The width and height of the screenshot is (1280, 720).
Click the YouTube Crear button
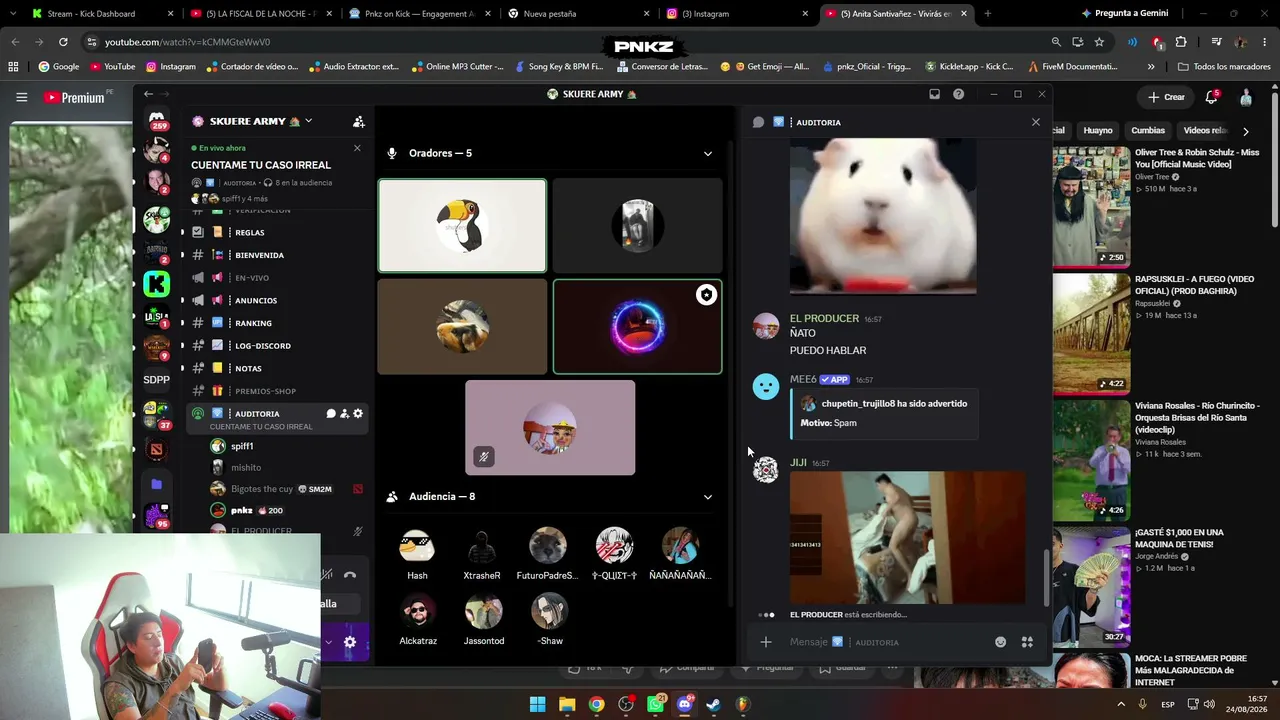1166,97
